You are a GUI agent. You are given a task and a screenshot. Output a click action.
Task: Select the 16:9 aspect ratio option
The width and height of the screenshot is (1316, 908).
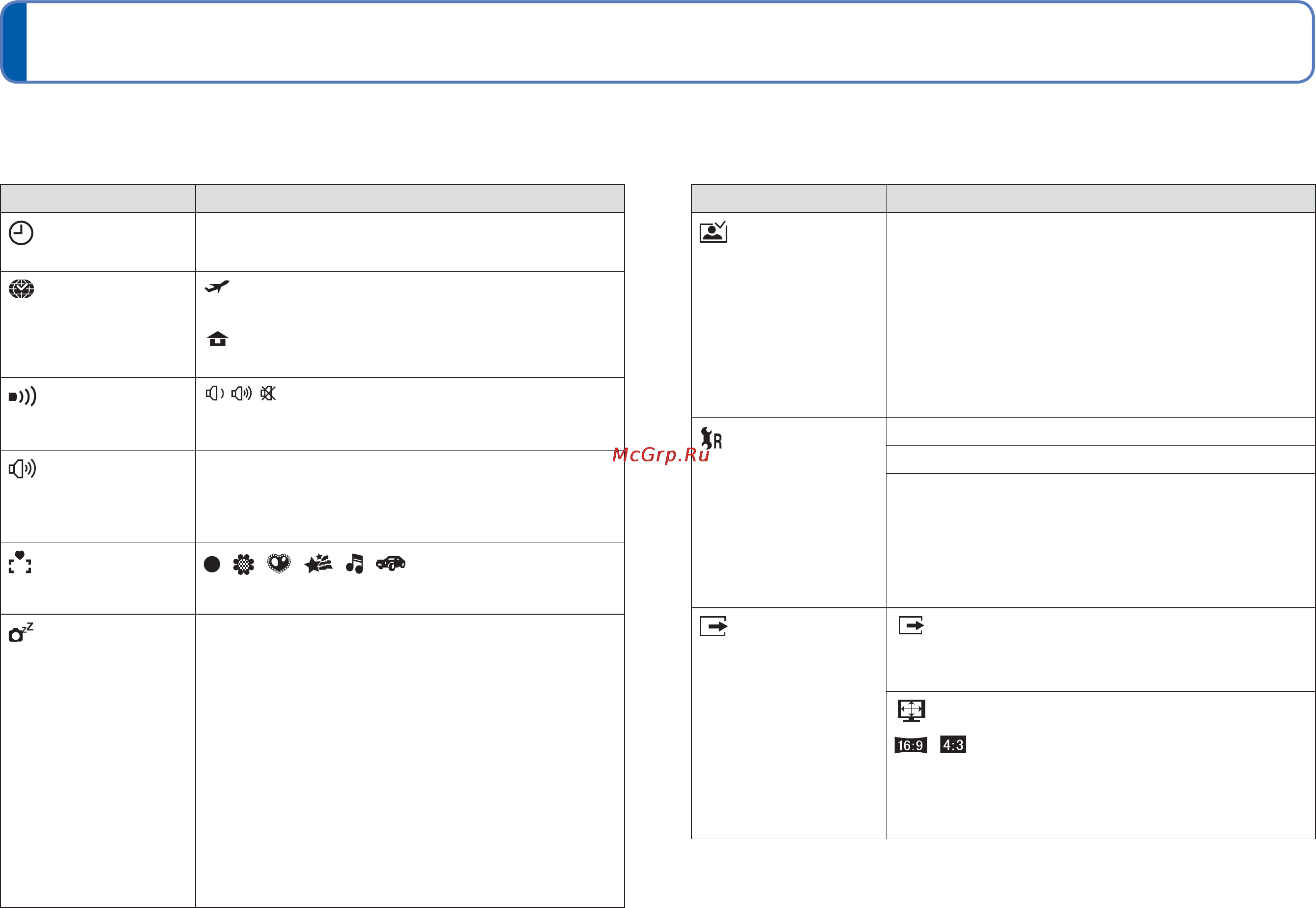click(x=911, y=745)
